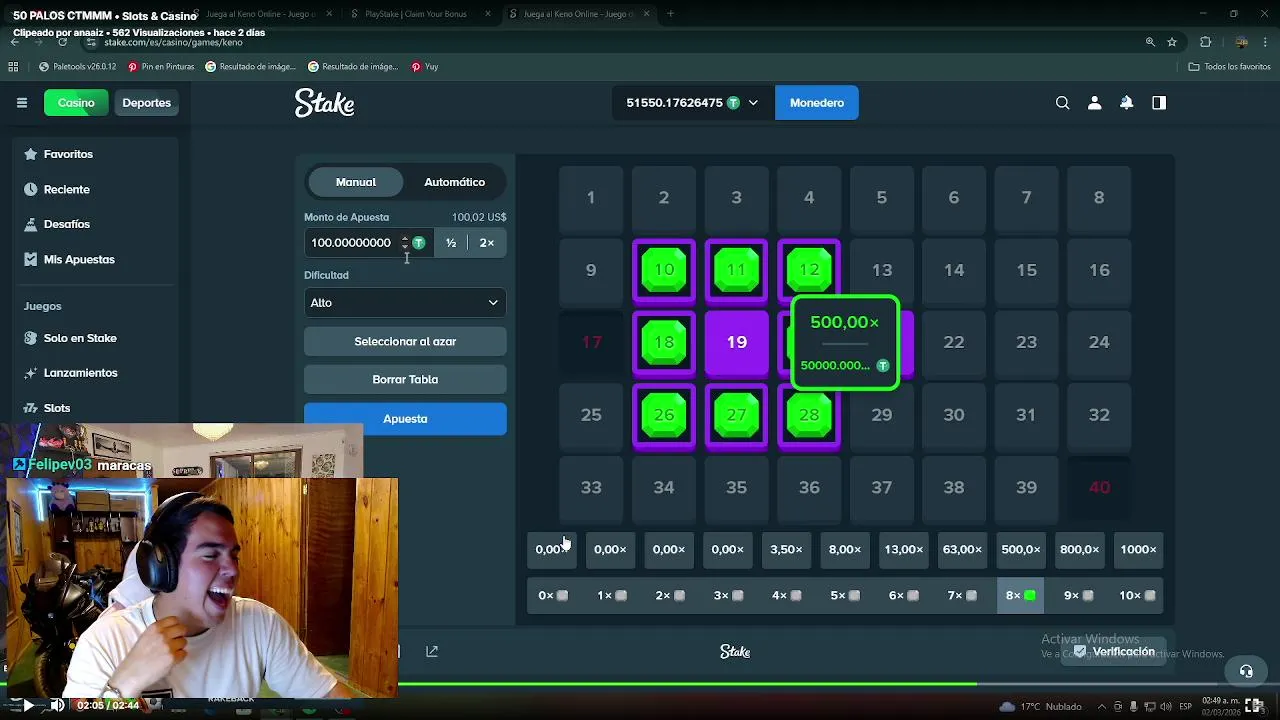Open the Dificultad Alto dropdown
The width and height of the screenshot is (1280, 720).
pyautogui.click(x=405, y=303)
